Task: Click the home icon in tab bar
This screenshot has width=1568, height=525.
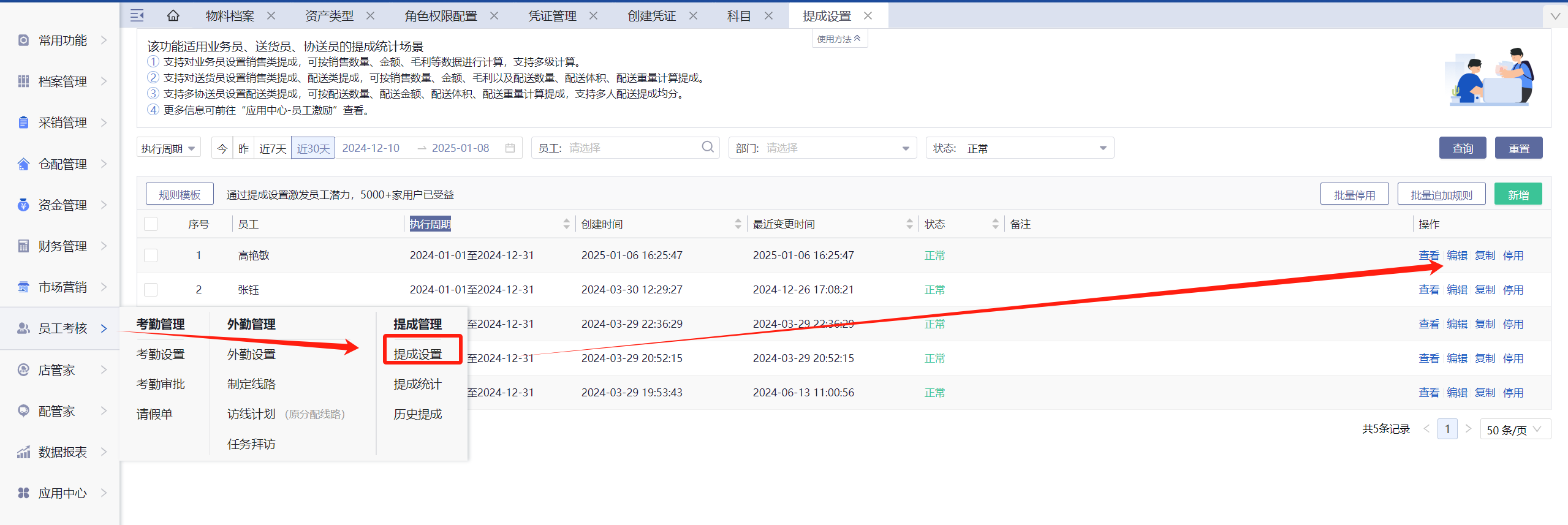Action: [173, 16]
